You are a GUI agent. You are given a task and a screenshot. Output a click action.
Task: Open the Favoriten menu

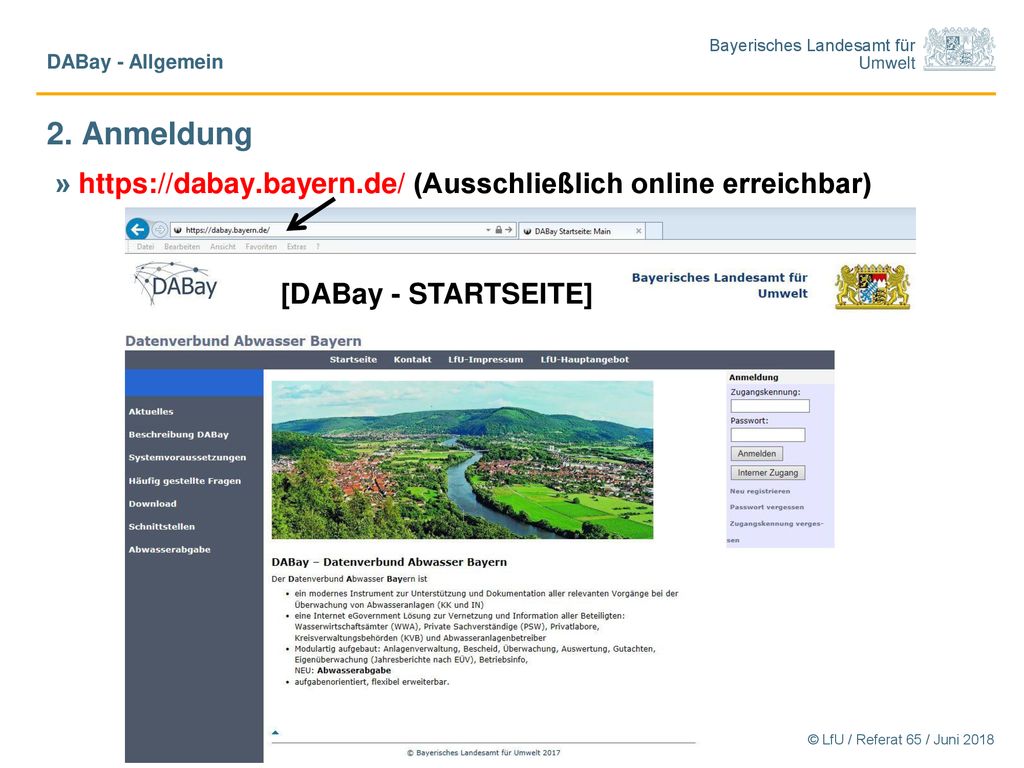[261, 247]
